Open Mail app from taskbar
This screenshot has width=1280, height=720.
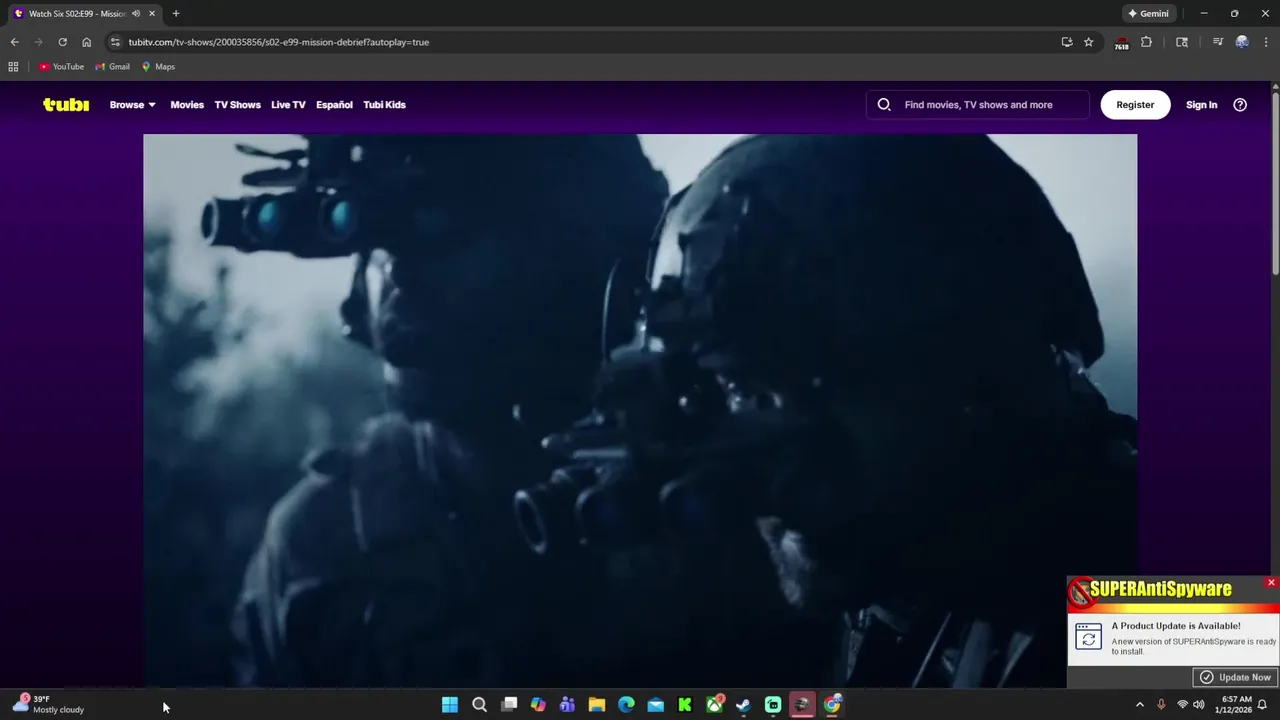pyautogui.click(x=655, y=705)
